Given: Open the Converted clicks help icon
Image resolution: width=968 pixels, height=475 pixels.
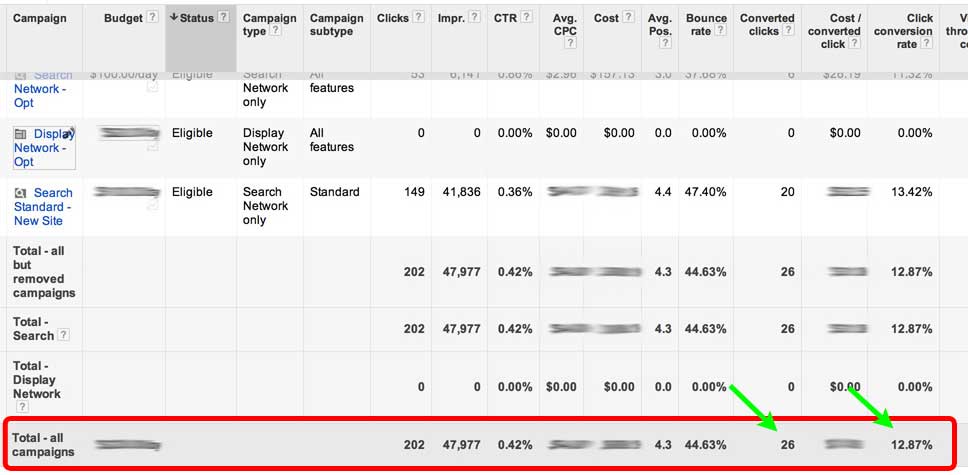Looking at the screenshot, I should (x=787, y=31).
